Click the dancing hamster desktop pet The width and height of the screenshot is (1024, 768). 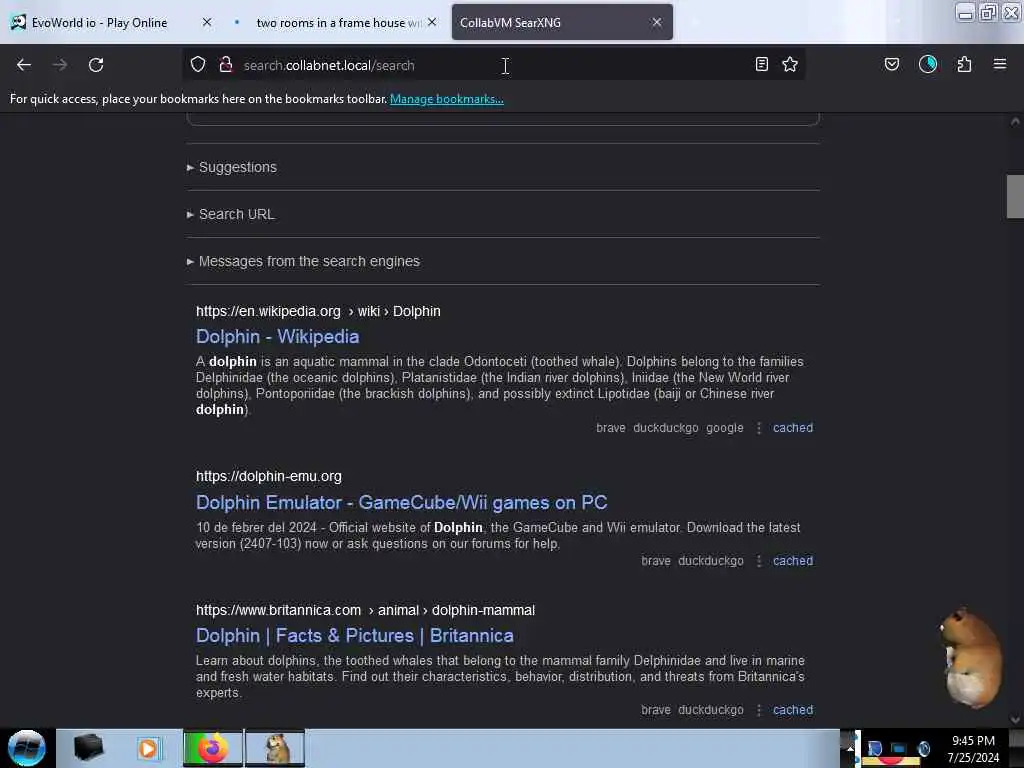click(970, 658)
